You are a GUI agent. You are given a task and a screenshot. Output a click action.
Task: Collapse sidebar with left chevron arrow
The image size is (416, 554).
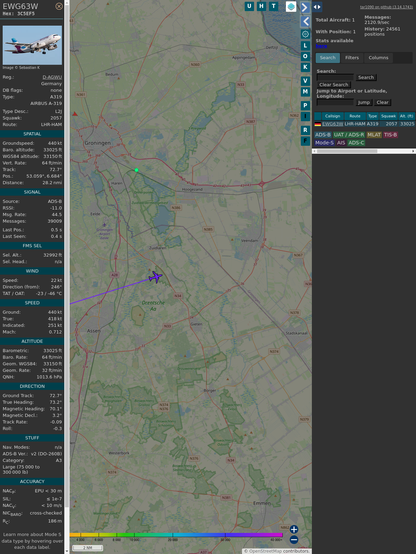coord(305,22)
